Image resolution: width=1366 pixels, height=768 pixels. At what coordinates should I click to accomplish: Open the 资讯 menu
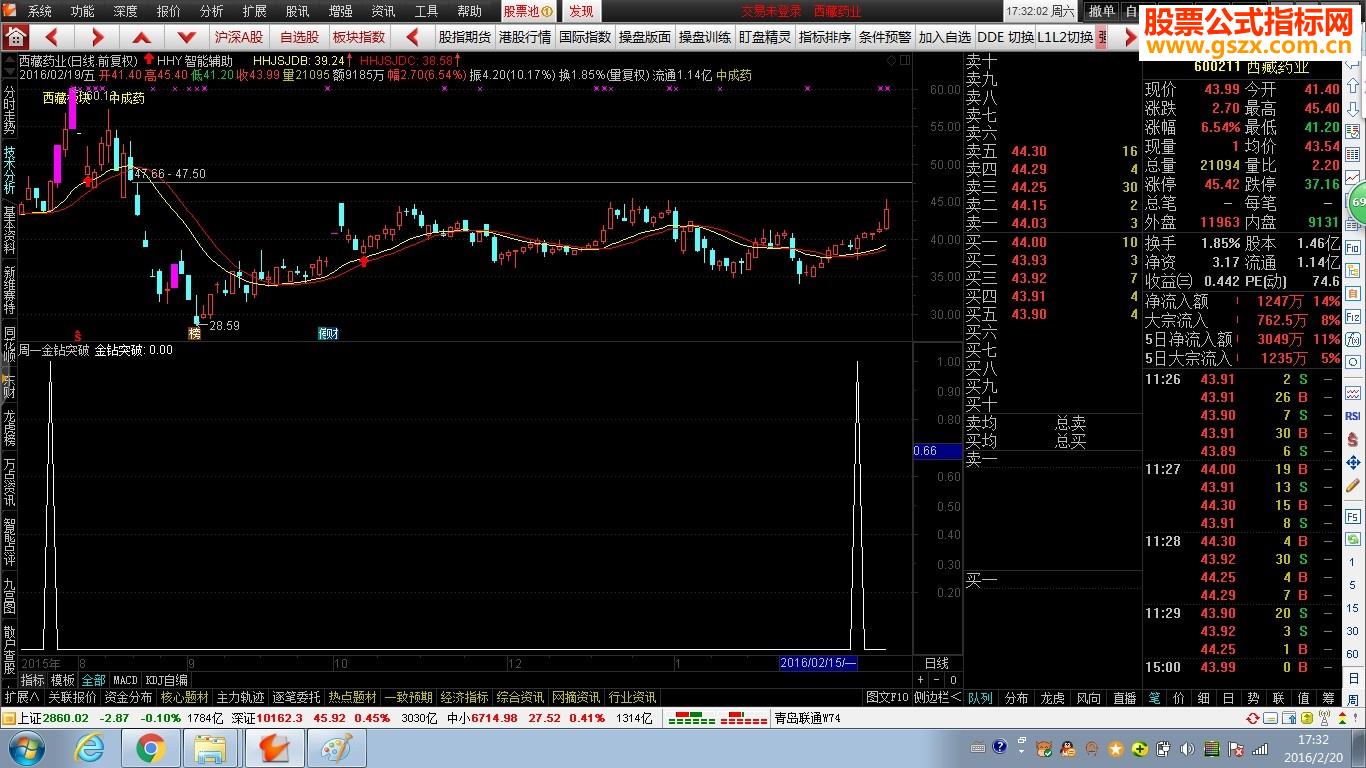[383, 11]
